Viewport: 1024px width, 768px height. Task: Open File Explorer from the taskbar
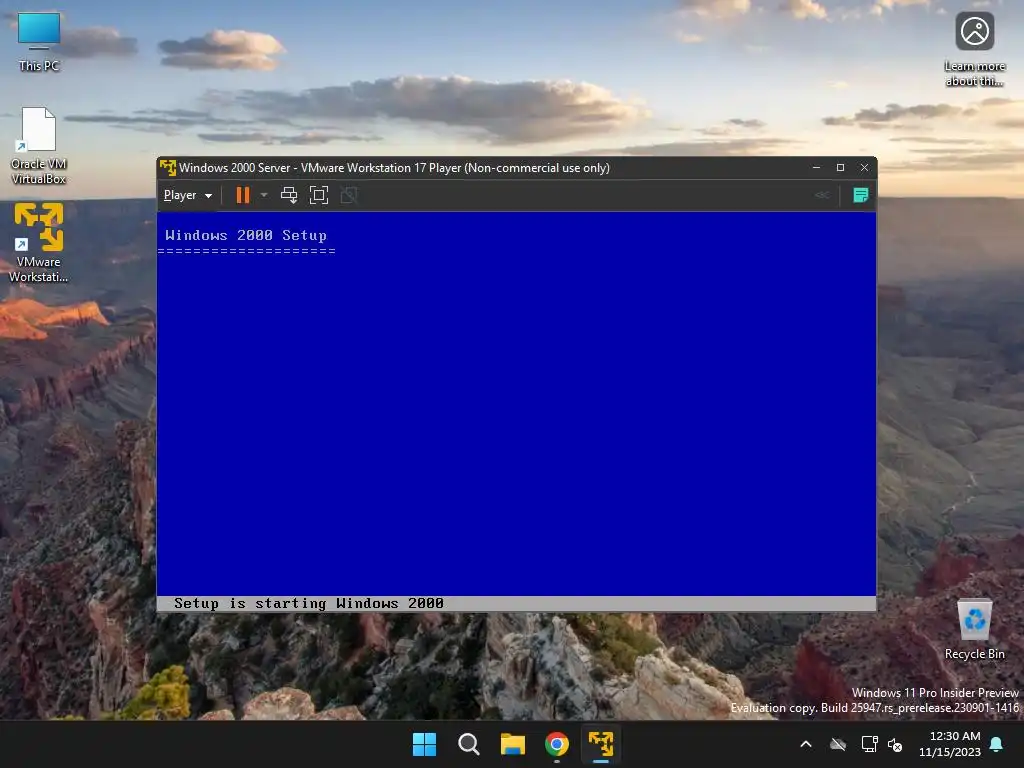[513, 744]
